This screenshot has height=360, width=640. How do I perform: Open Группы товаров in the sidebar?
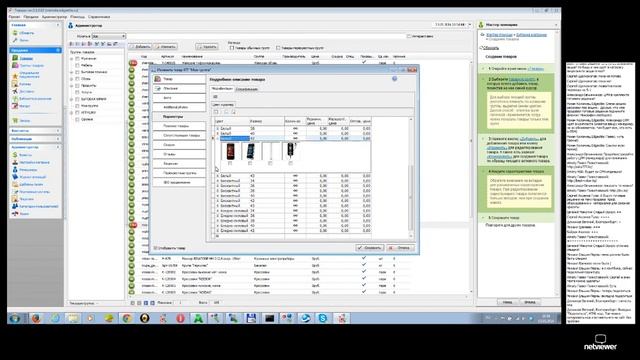tap(31, 65)
